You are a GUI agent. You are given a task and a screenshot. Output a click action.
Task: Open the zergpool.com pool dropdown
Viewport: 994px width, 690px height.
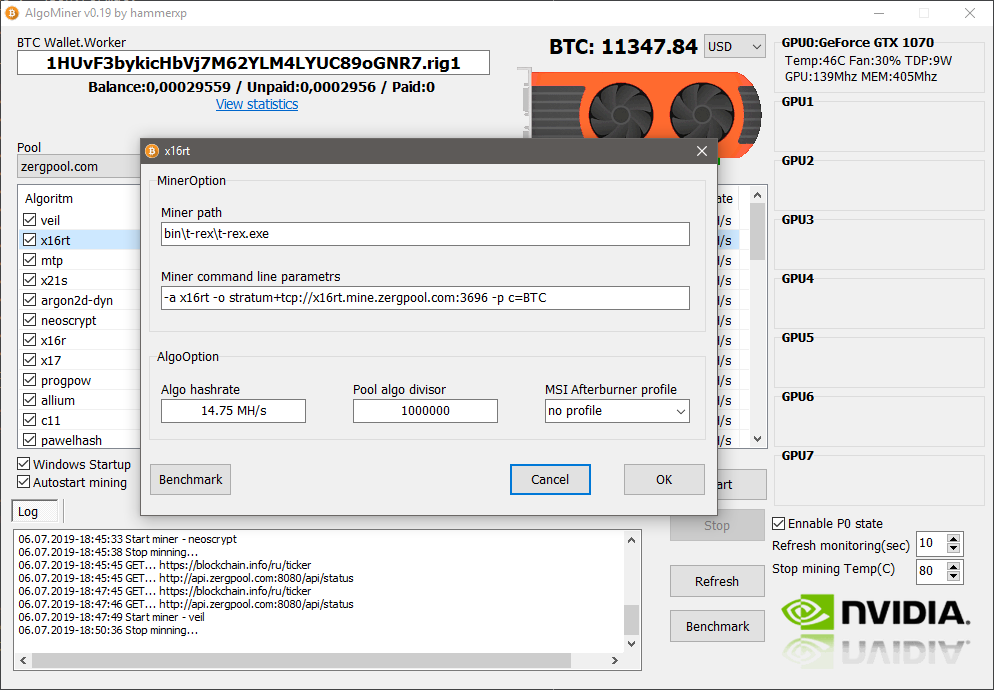79,167
